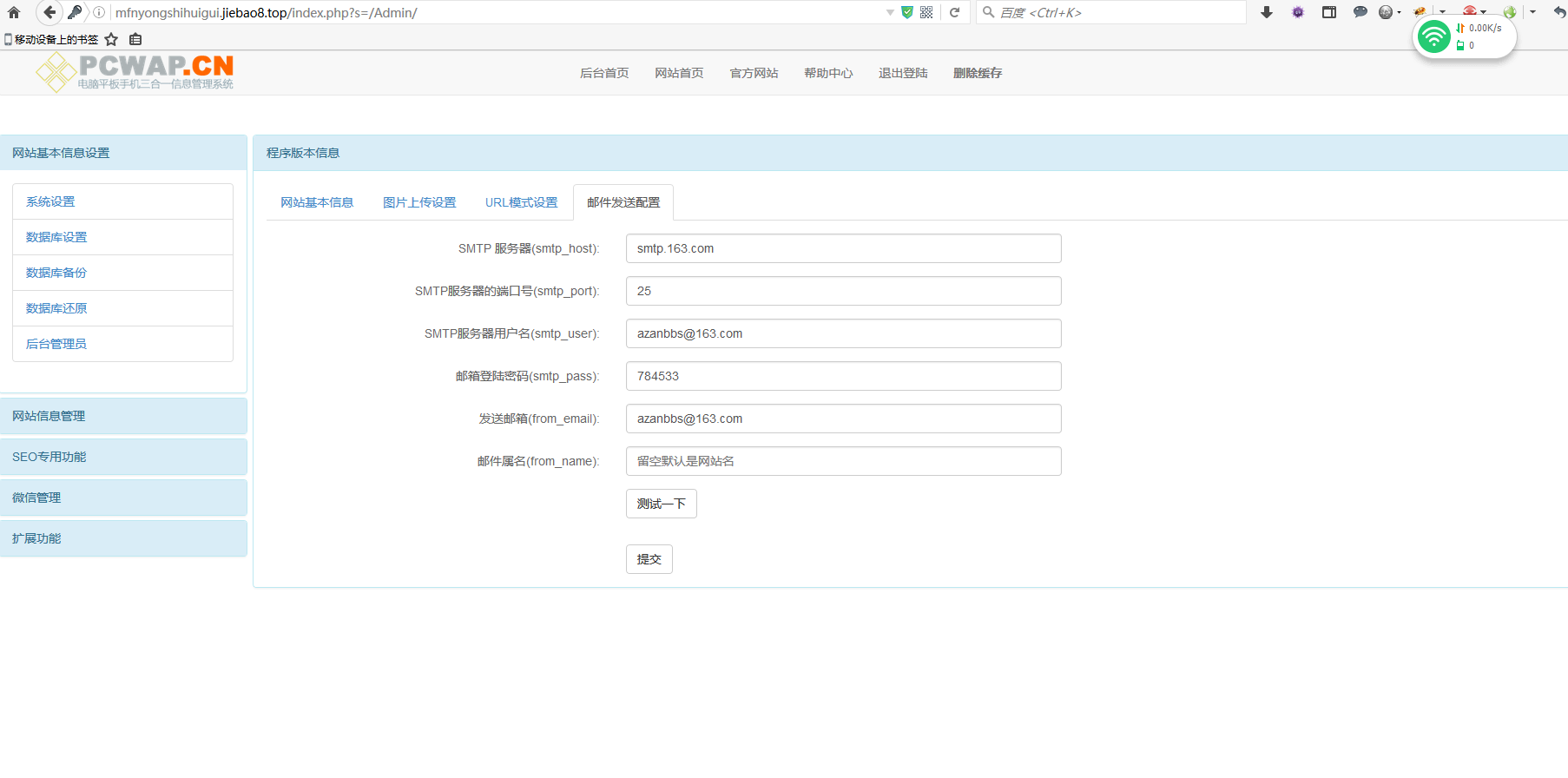Click the key icon in the address bar
Screen dimensions: 1568x778
(75, 12)
